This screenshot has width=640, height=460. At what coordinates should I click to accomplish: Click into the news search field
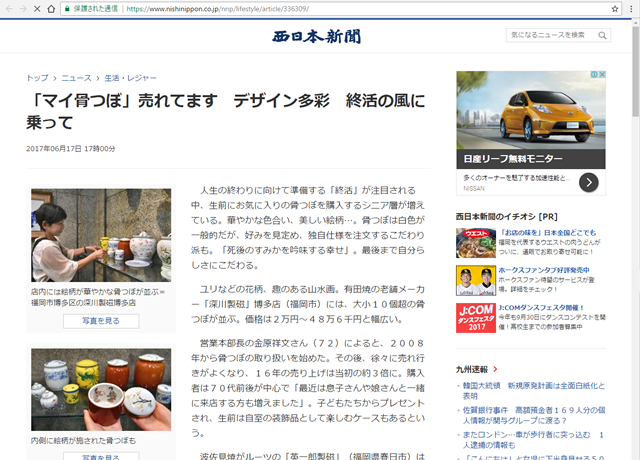[548, 35]
